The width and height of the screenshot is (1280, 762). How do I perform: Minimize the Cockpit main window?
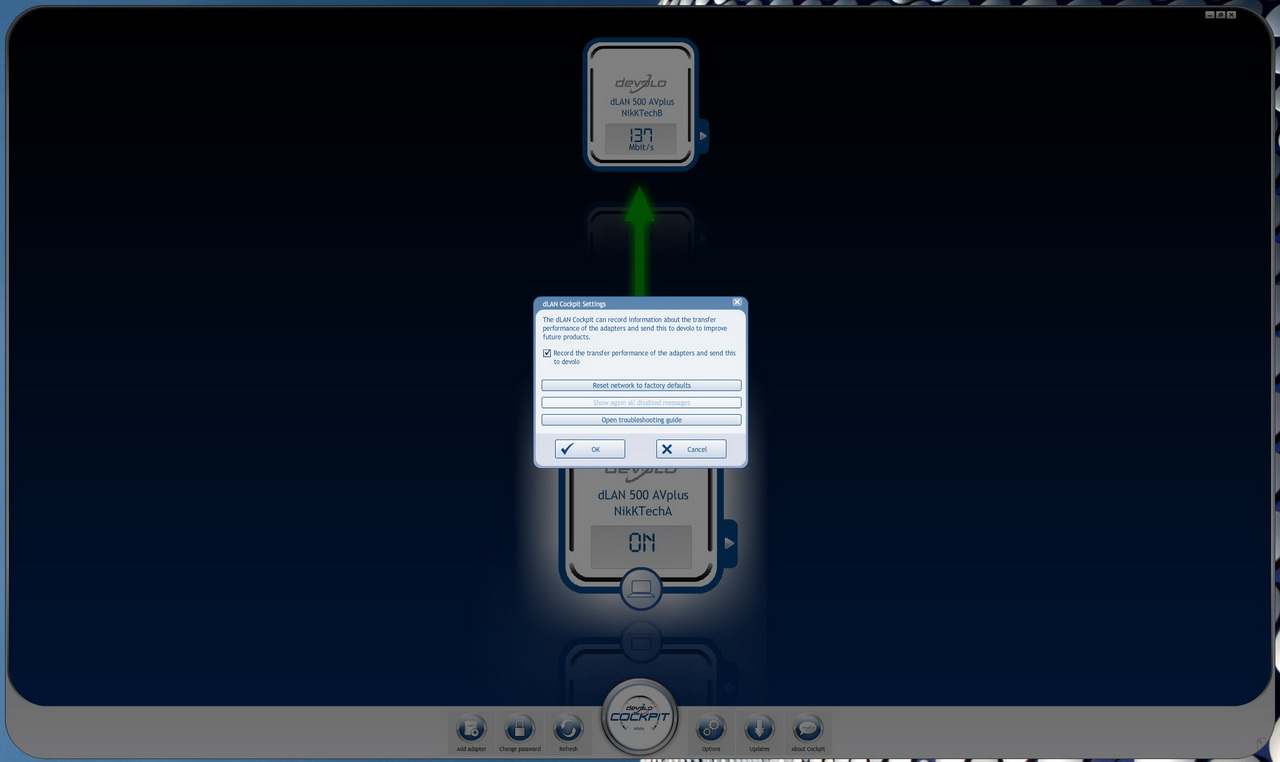(x=1210, y=15)
